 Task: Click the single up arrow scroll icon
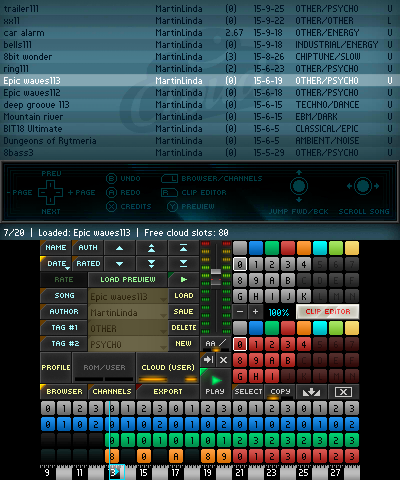[x=119, y=248]
